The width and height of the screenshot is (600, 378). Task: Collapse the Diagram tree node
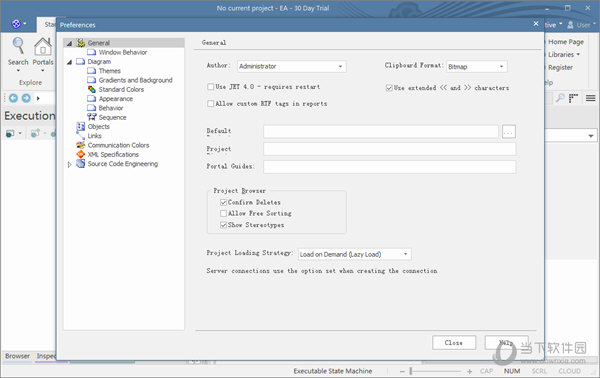[69, 62]
